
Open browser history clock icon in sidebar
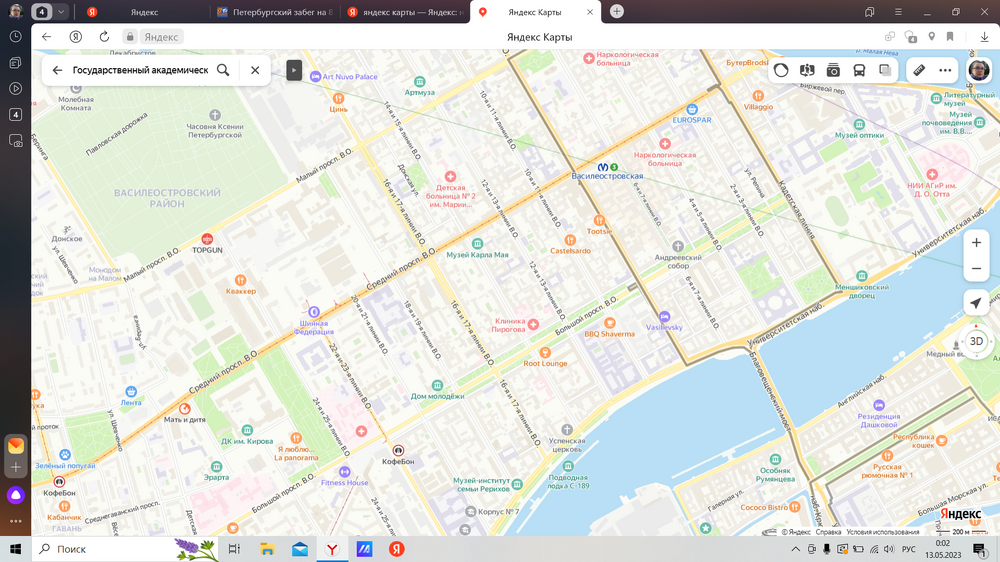[x=15, y=37]
